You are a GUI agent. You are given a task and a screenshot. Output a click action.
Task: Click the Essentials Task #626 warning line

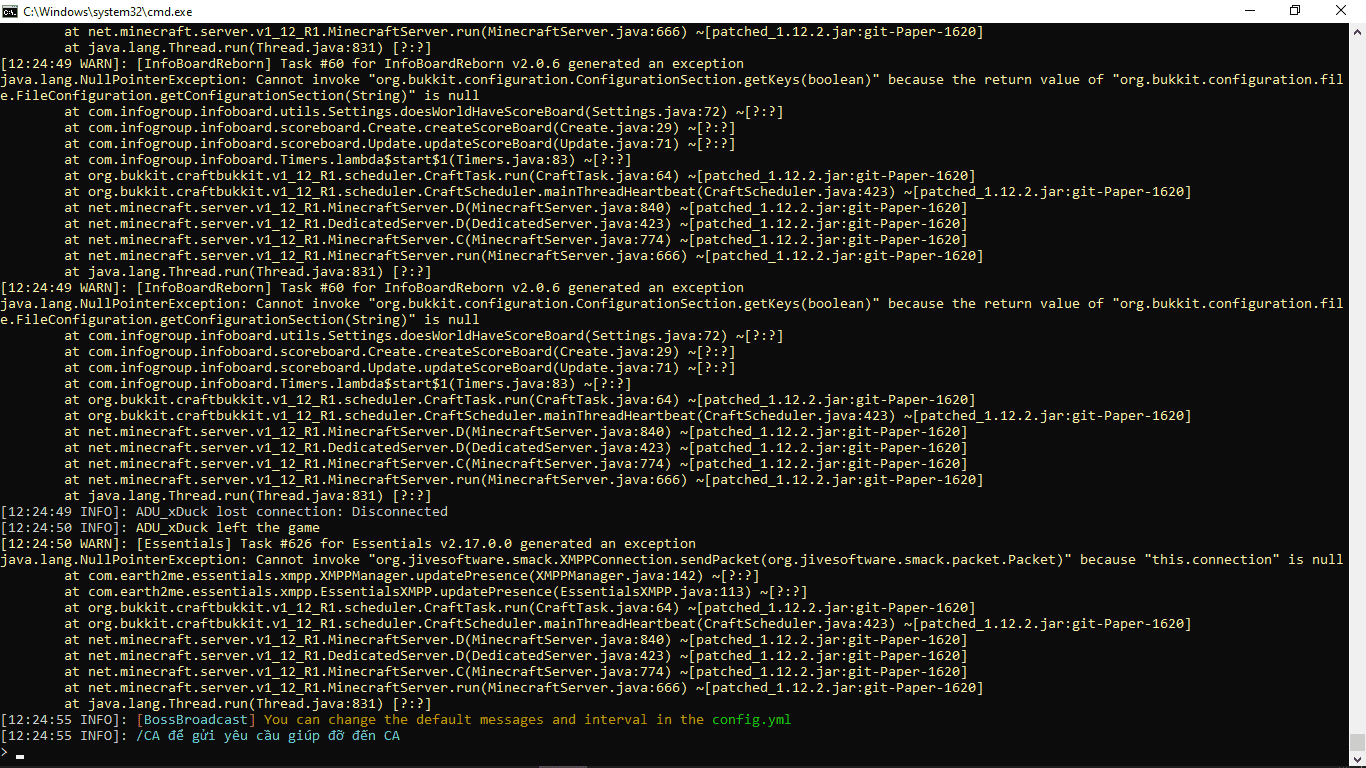tap(348, 544)
